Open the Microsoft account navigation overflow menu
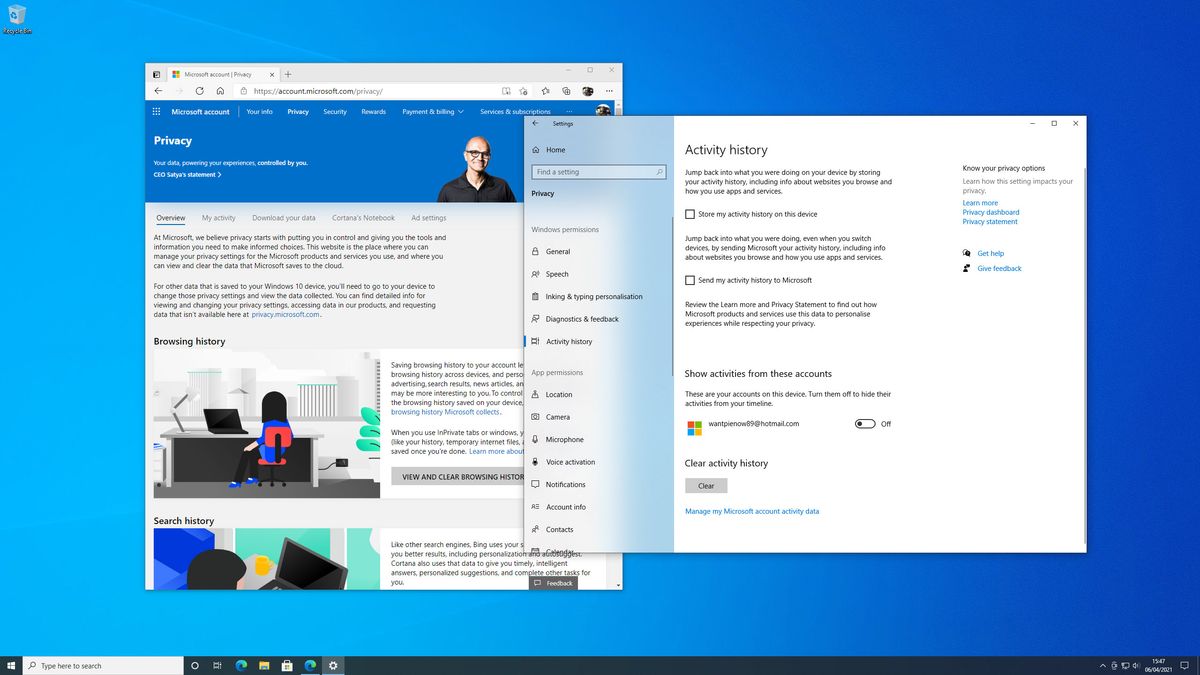The height and width of the screenshot is (675, 1200). coord(568,111)
